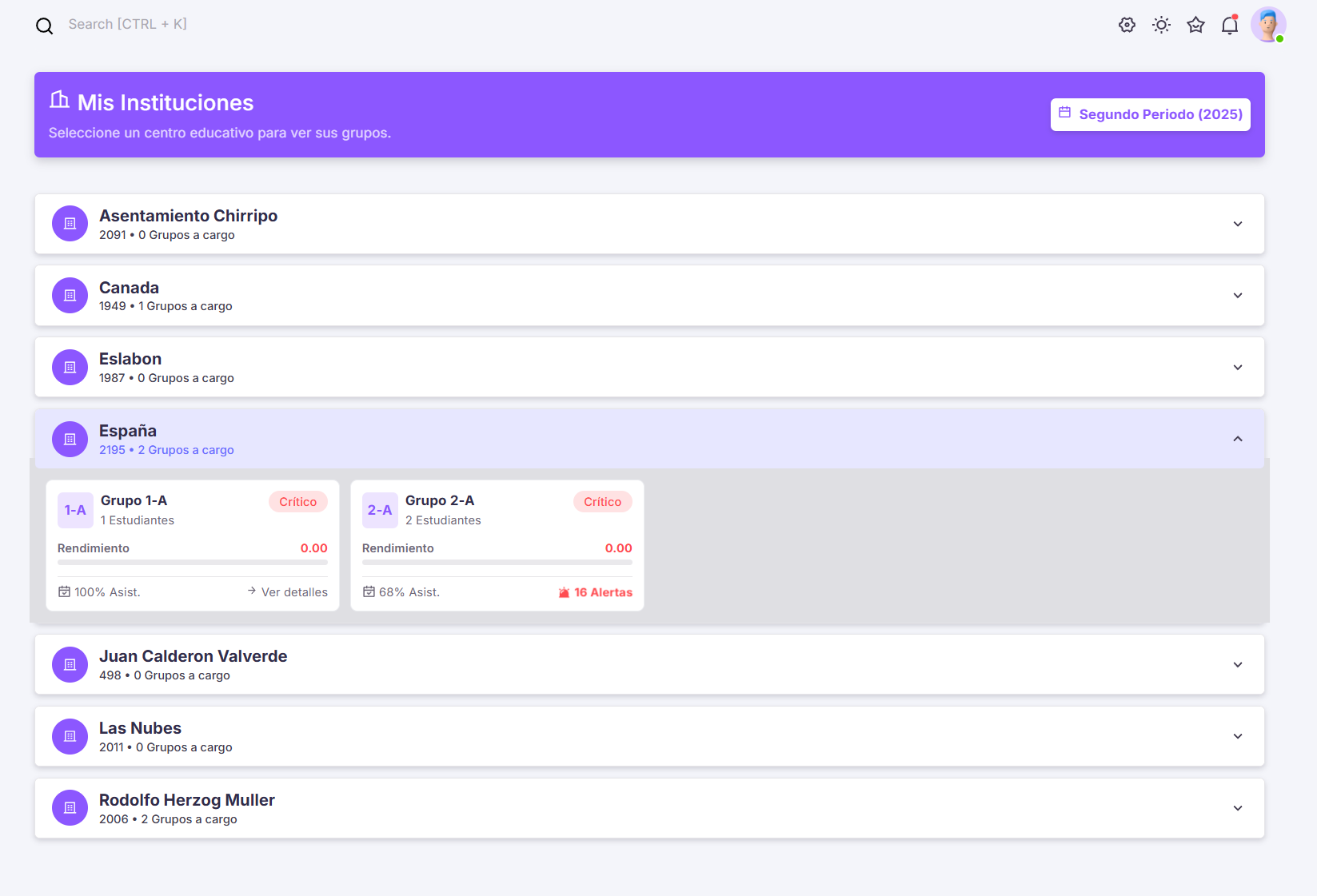Open user profile avatar menu
The width and height of the screenshot is (1317, 896).
(1267, 25)
